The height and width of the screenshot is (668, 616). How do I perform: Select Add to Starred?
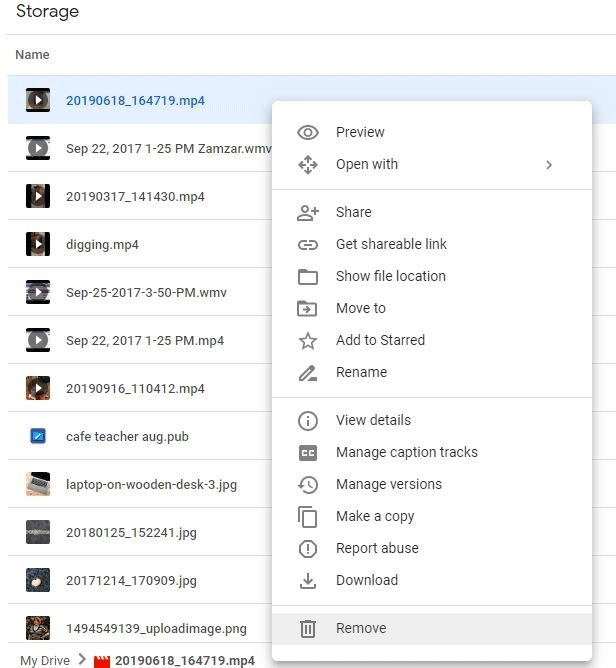[x=432, y=340]
